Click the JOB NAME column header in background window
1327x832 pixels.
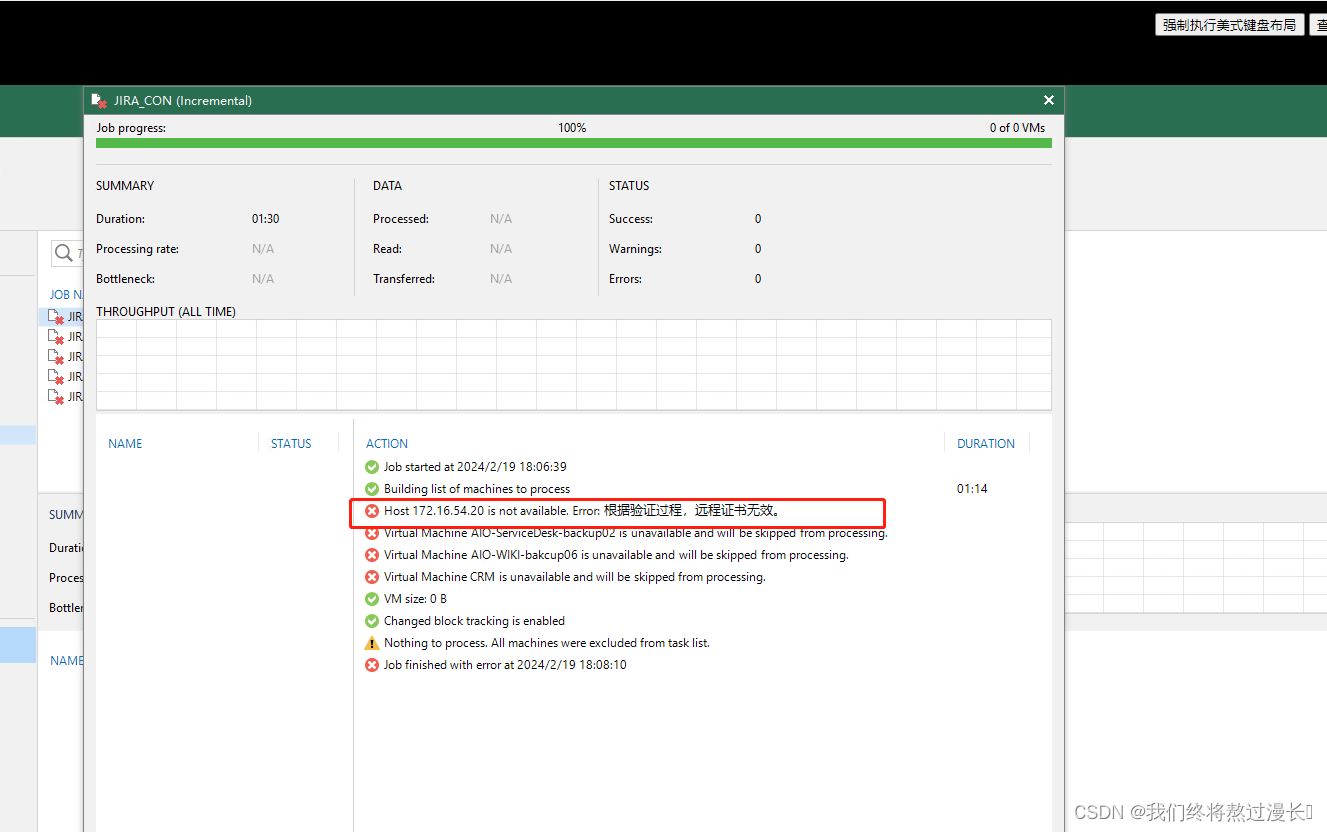[66, 295]
